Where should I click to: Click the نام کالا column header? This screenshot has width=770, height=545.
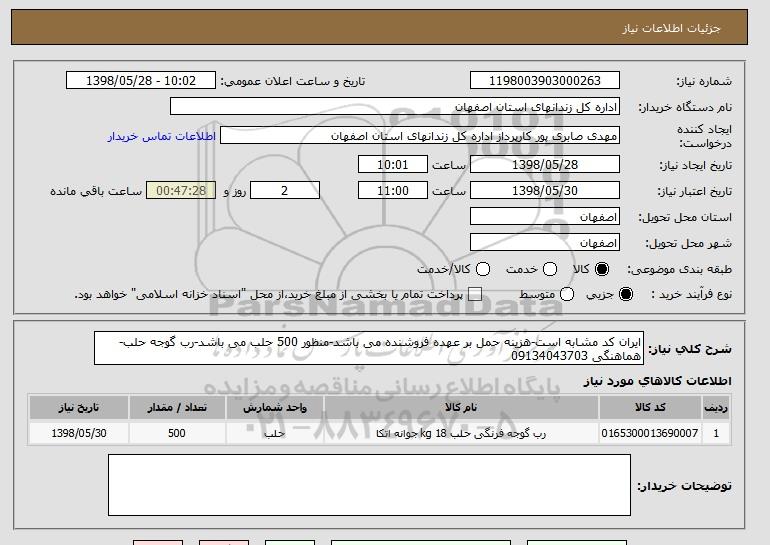(461, 408)
